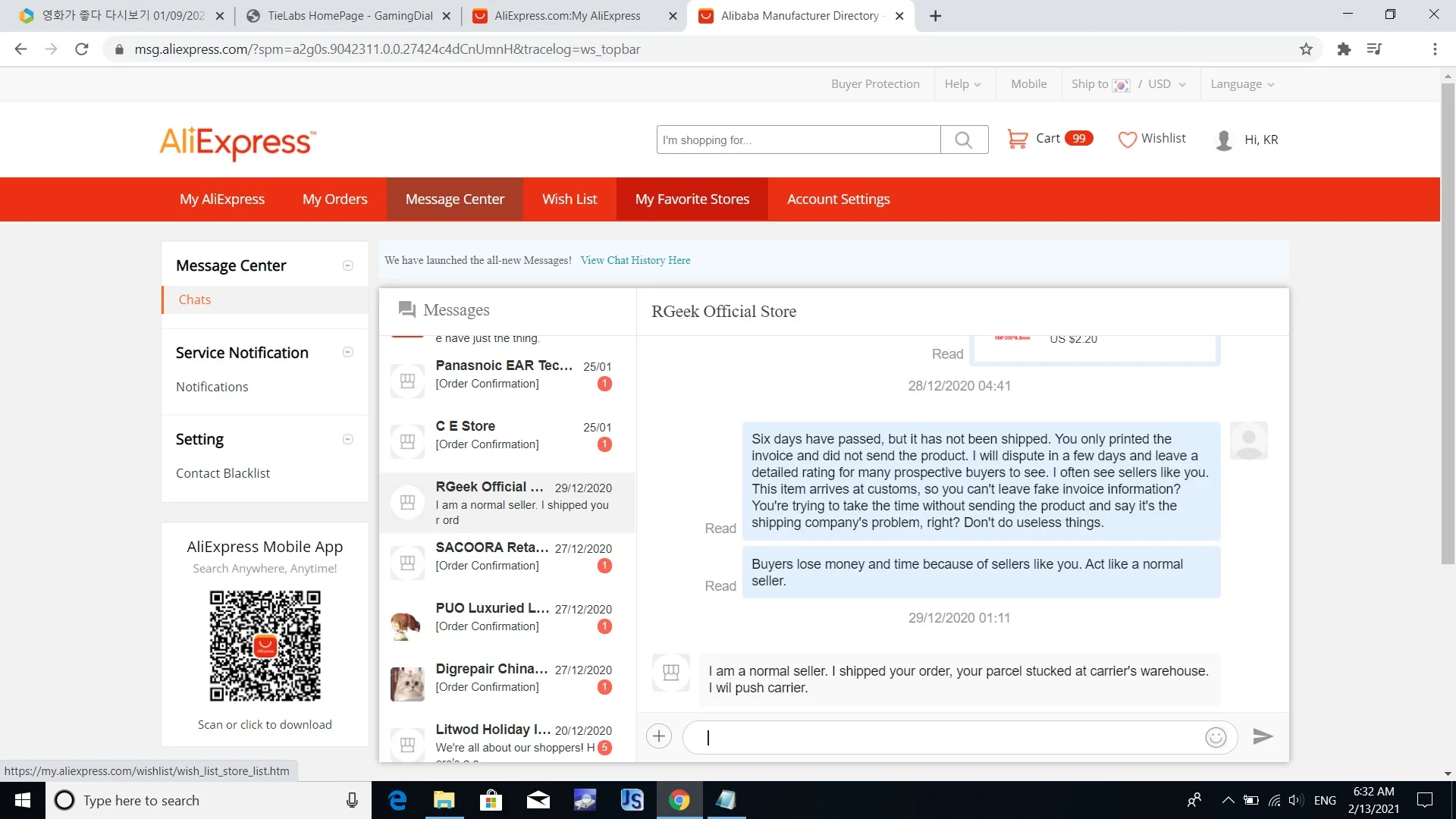Click the plus attachment icon in chat
The height and width of the screenshot is (819, 1456).
click(658, 736)
